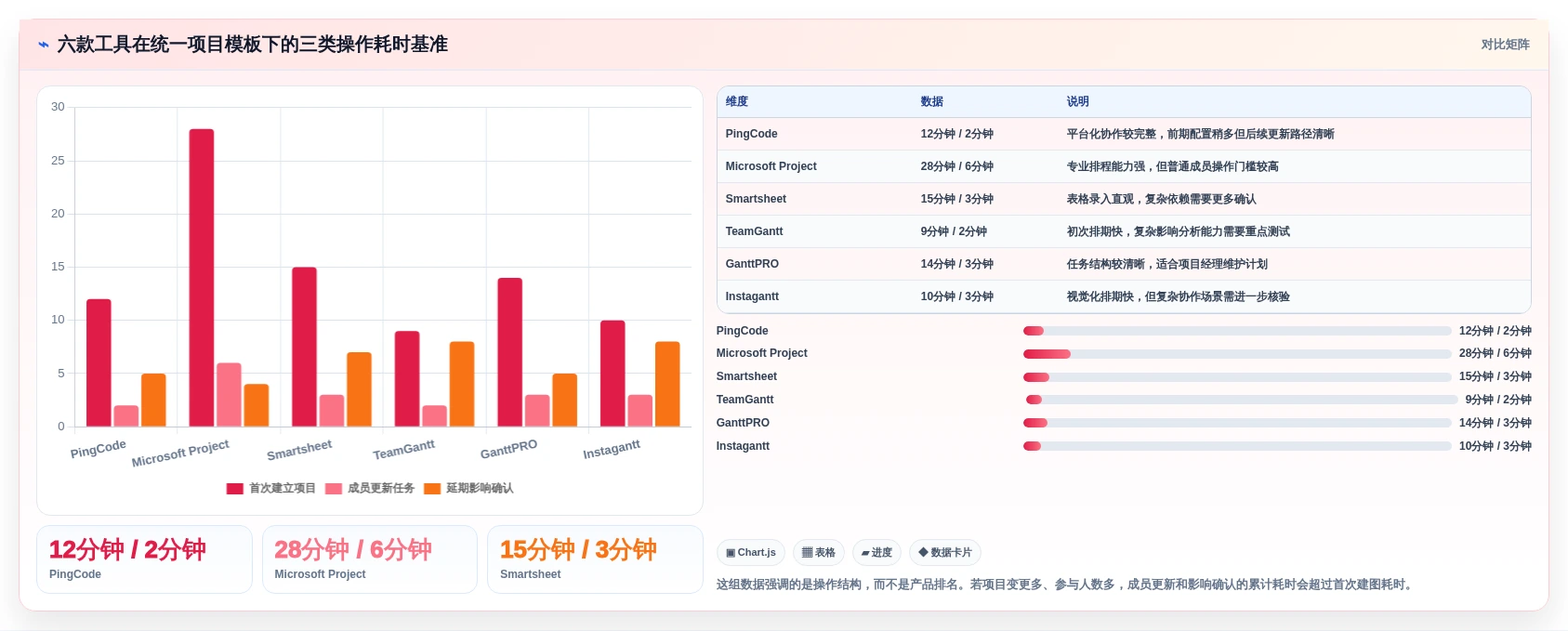Click the Smartsheet x-axis label
Viewport: 1568px width, 631px height.
[299, 450]
